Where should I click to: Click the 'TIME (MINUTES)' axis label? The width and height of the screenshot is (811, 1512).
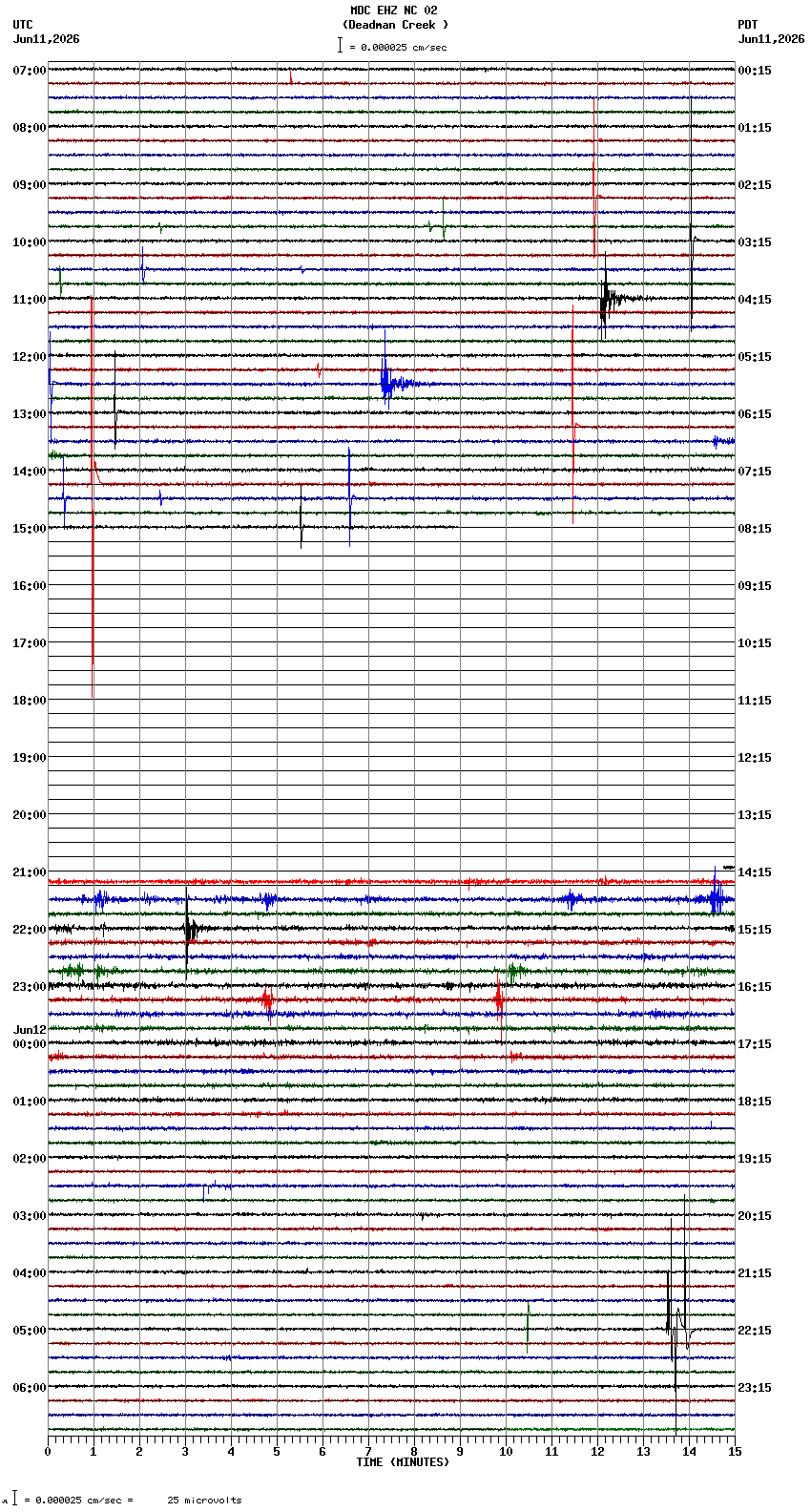403,1462
